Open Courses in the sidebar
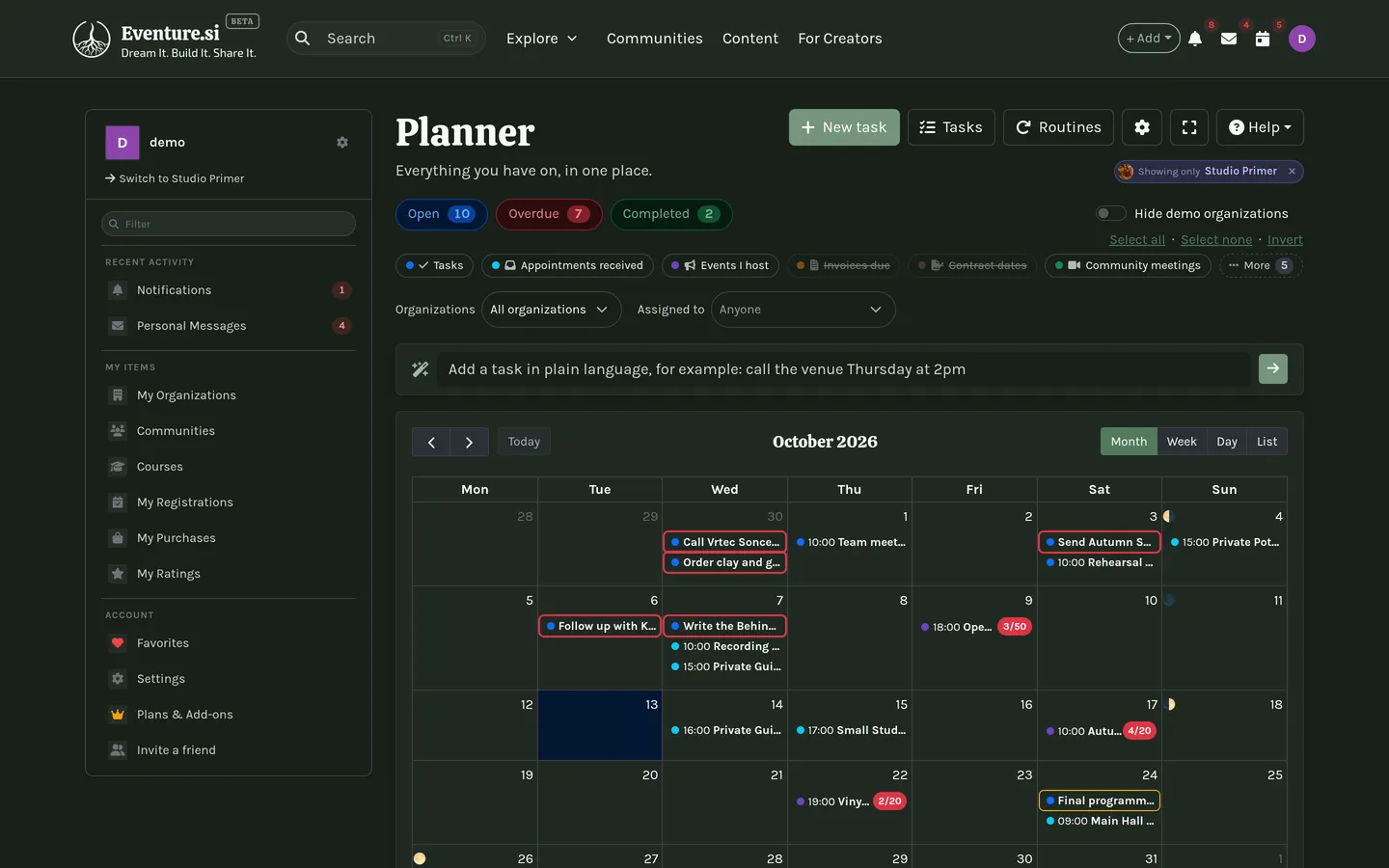The width and height of the screenshot is (1389, 868). click(x=229, y=467)
